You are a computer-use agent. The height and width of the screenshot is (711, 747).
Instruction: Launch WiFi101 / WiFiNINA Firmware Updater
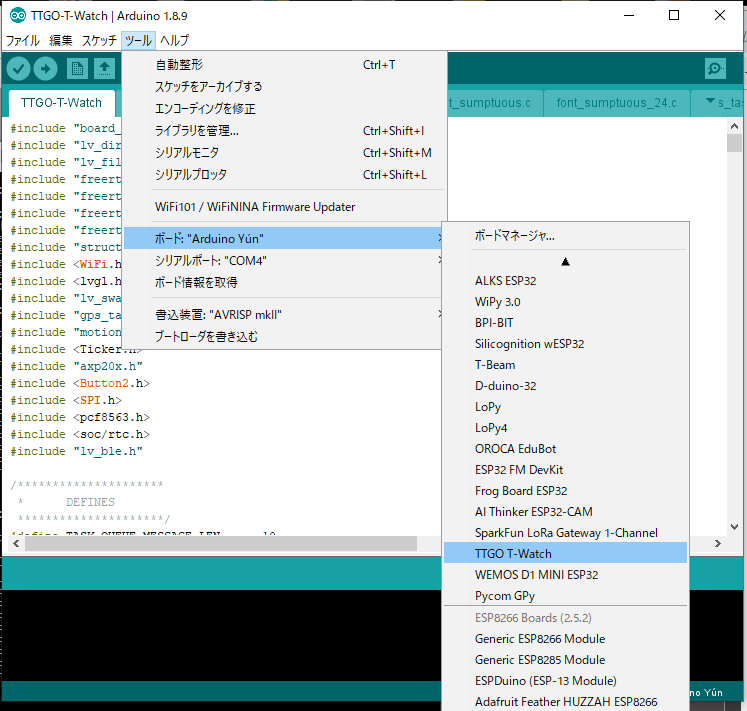point(283,207)
